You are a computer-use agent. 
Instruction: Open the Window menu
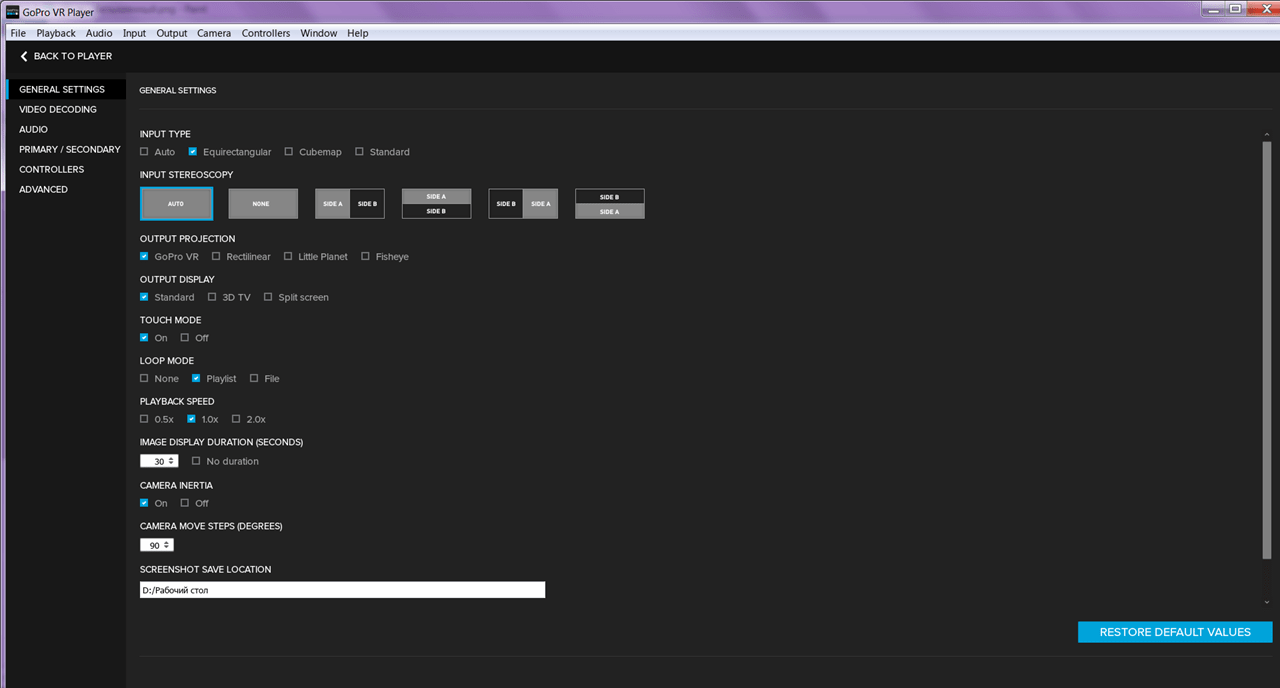pyautogui.click(x=319, y=33)
